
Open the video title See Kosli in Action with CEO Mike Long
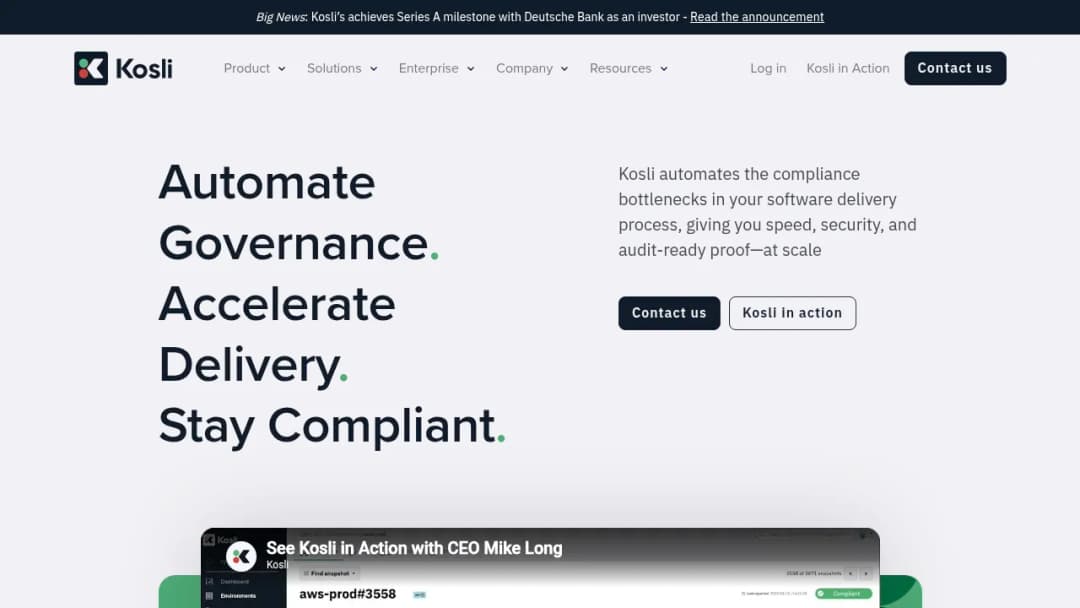coord(414,548)
